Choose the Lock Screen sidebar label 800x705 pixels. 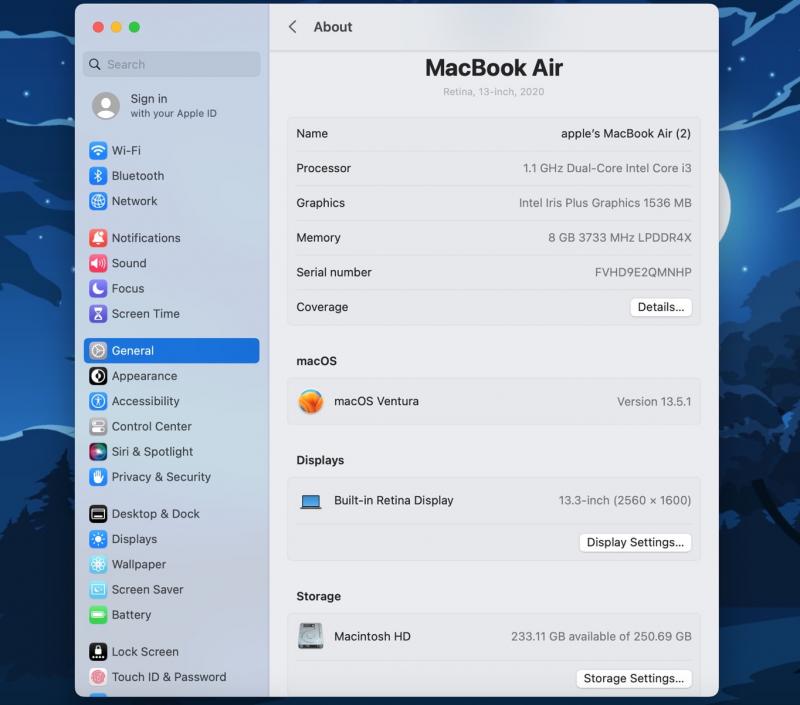coord(145,651)
